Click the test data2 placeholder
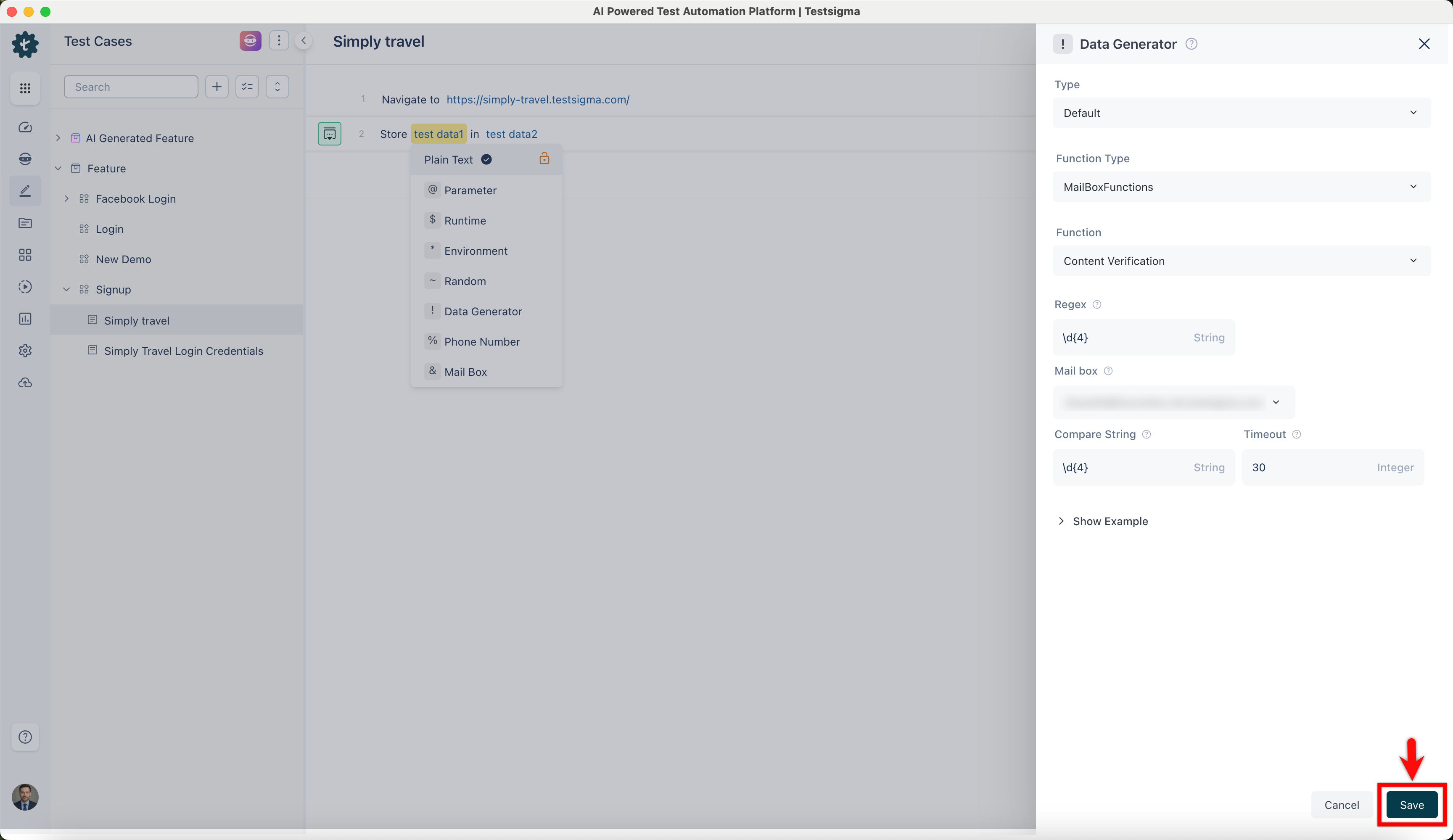 (511, 134)
